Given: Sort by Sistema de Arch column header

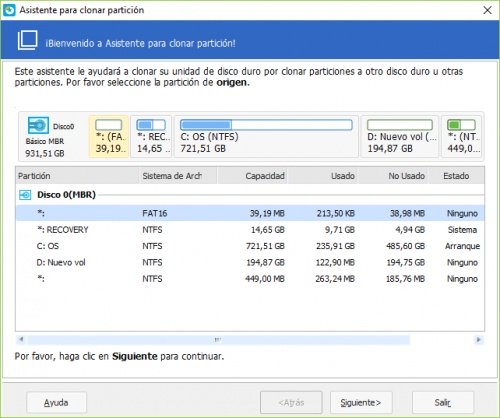Looking at the screenshot, I should pos(178,176).
